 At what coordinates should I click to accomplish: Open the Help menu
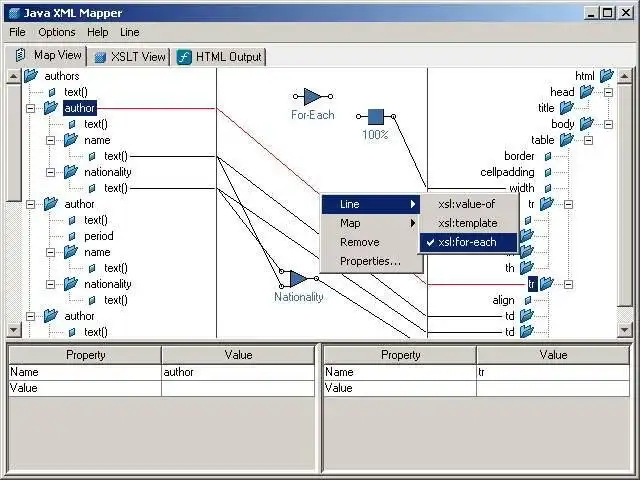pyautogui.click(x=98, y=32)
